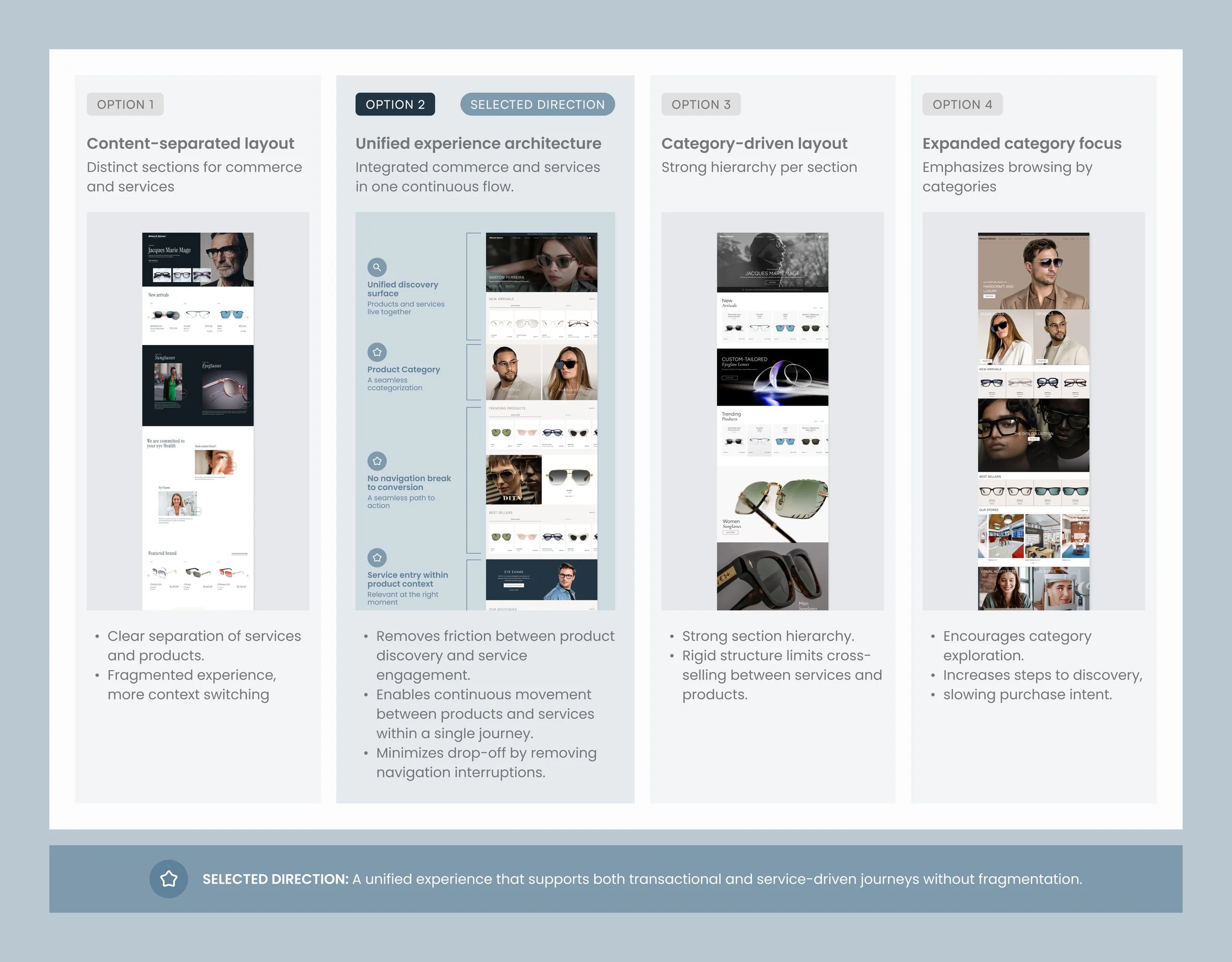The width and height of the screenshot is (1232, 962).
Task: Click the Content-separated layout heading
Action: [x=190, y=143]
